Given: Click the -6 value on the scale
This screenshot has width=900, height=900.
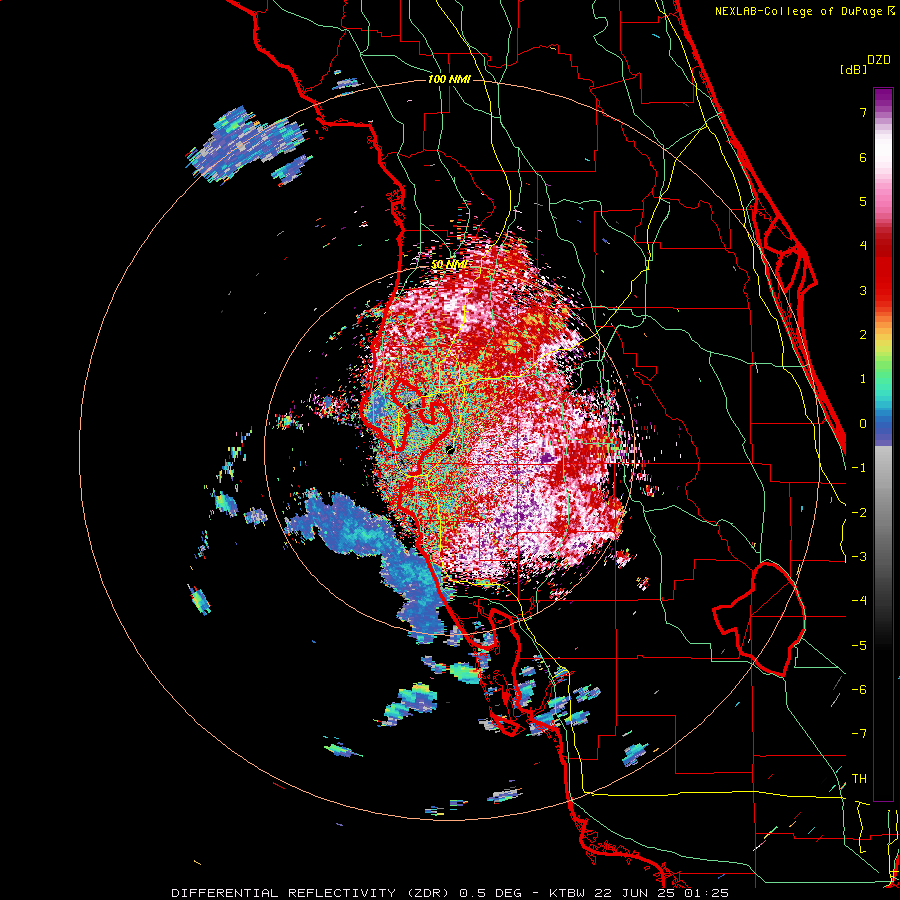Looking at the screenshot, I should tap(859, 690).
